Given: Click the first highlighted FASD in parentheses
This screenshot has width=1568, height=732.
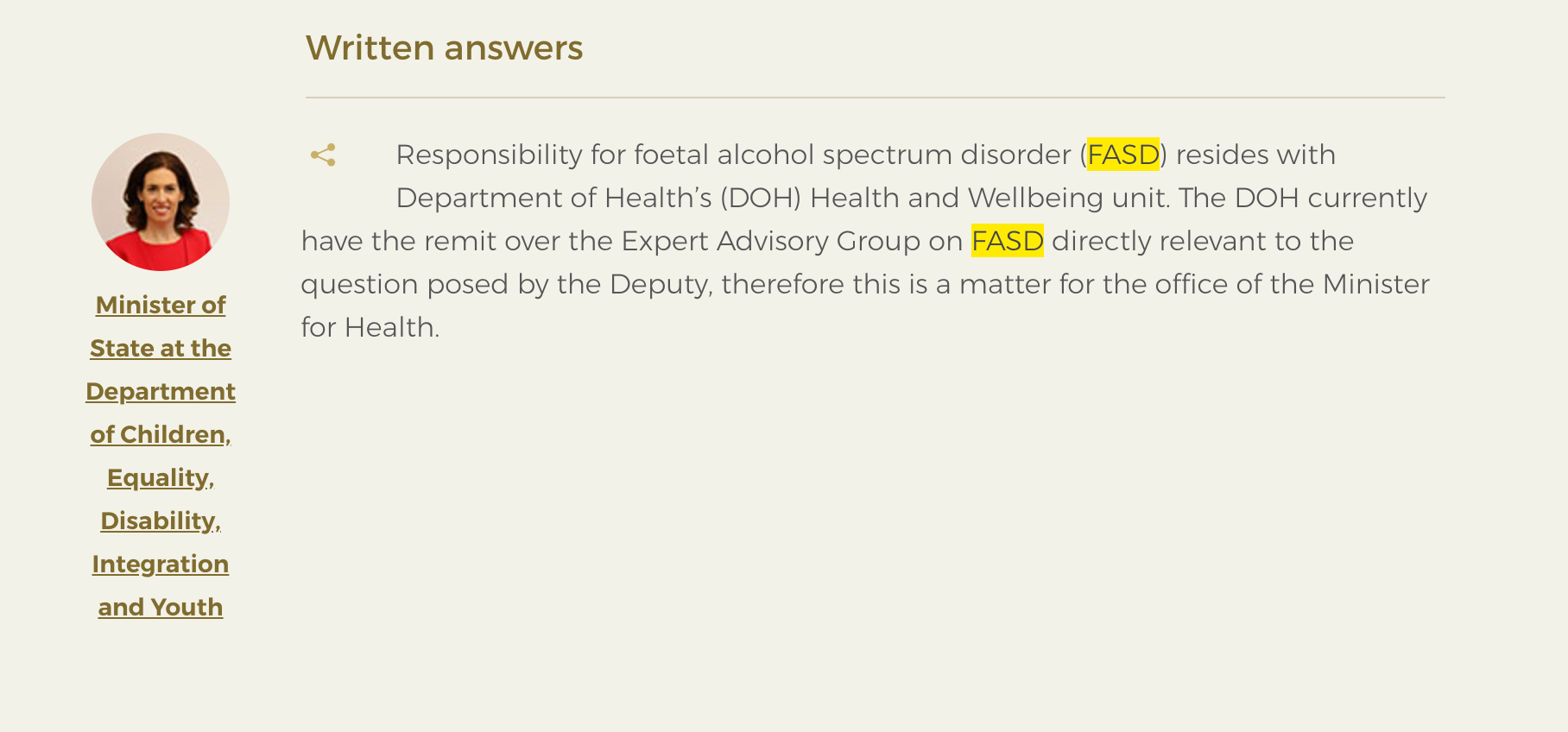Looking at the screenshot, I should (x=1123, y=155).
